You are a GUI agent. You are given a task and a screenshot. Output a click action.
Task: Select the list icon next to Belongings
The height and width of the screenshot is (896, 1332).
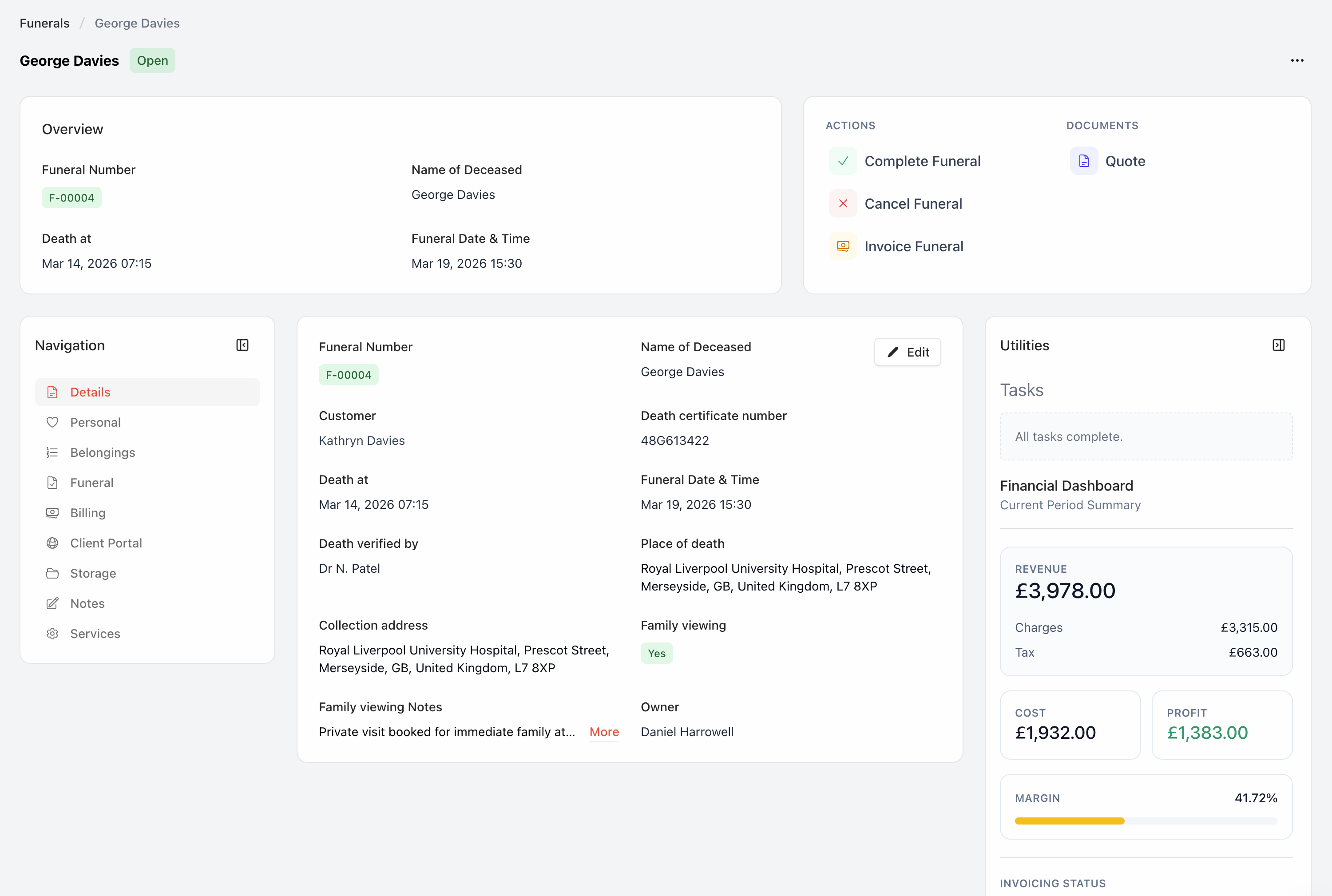click(x=52, y=452)
